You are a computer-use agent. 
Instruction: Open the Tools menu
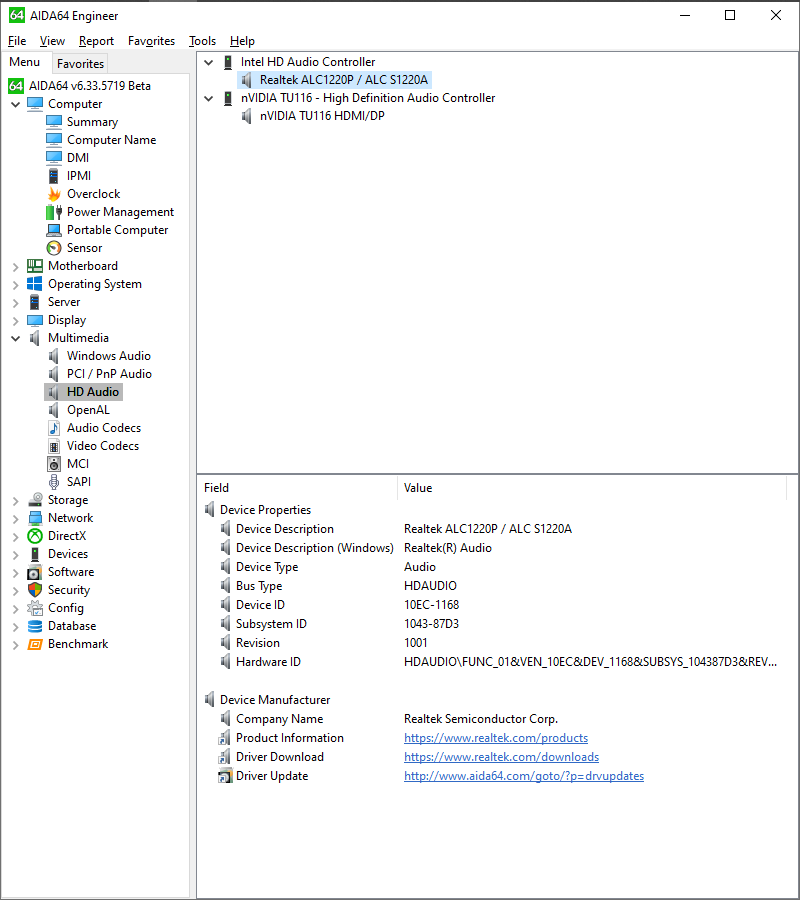click(203, 41)
